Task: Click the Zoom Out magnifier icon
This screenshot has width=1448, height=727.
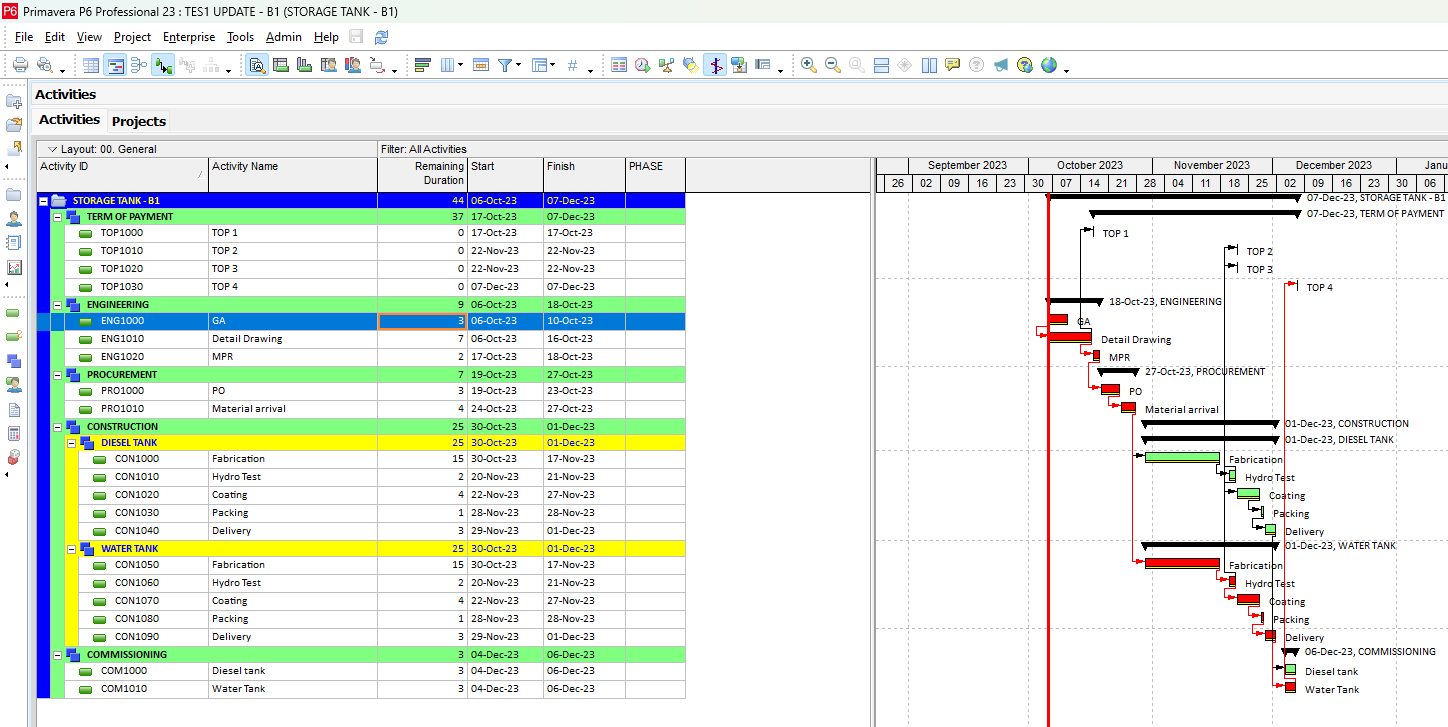Action: [x=832, y=65]
